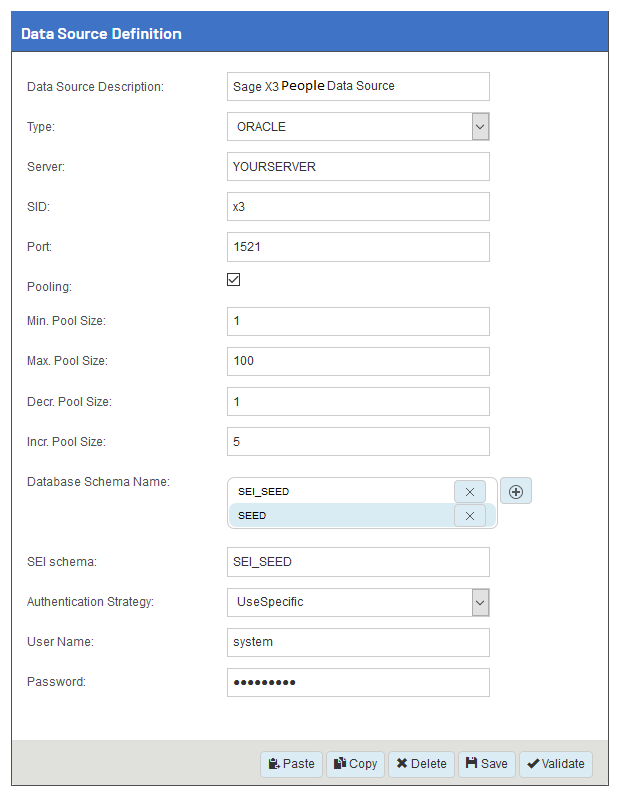Uncheck the Pooling checkbox

(x=234, y=279)
